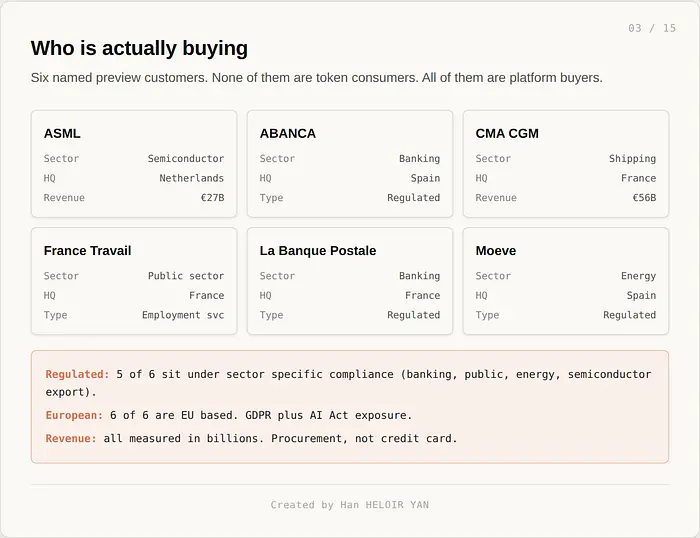Screen dimensions: 700x538
Task: Click Energy sector value in Moeve card
Action: 638,276
